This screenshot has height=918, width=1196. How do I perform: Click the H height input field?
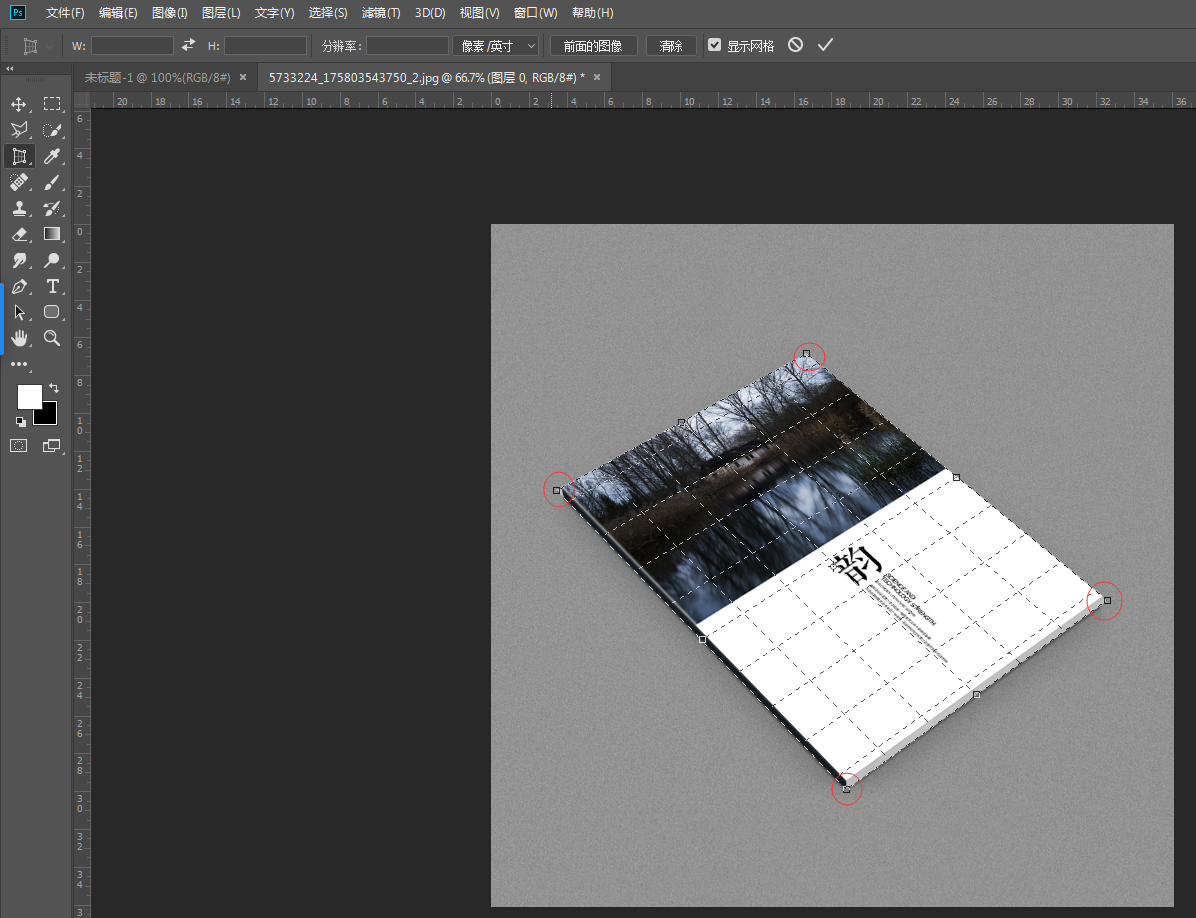point(265,46)
